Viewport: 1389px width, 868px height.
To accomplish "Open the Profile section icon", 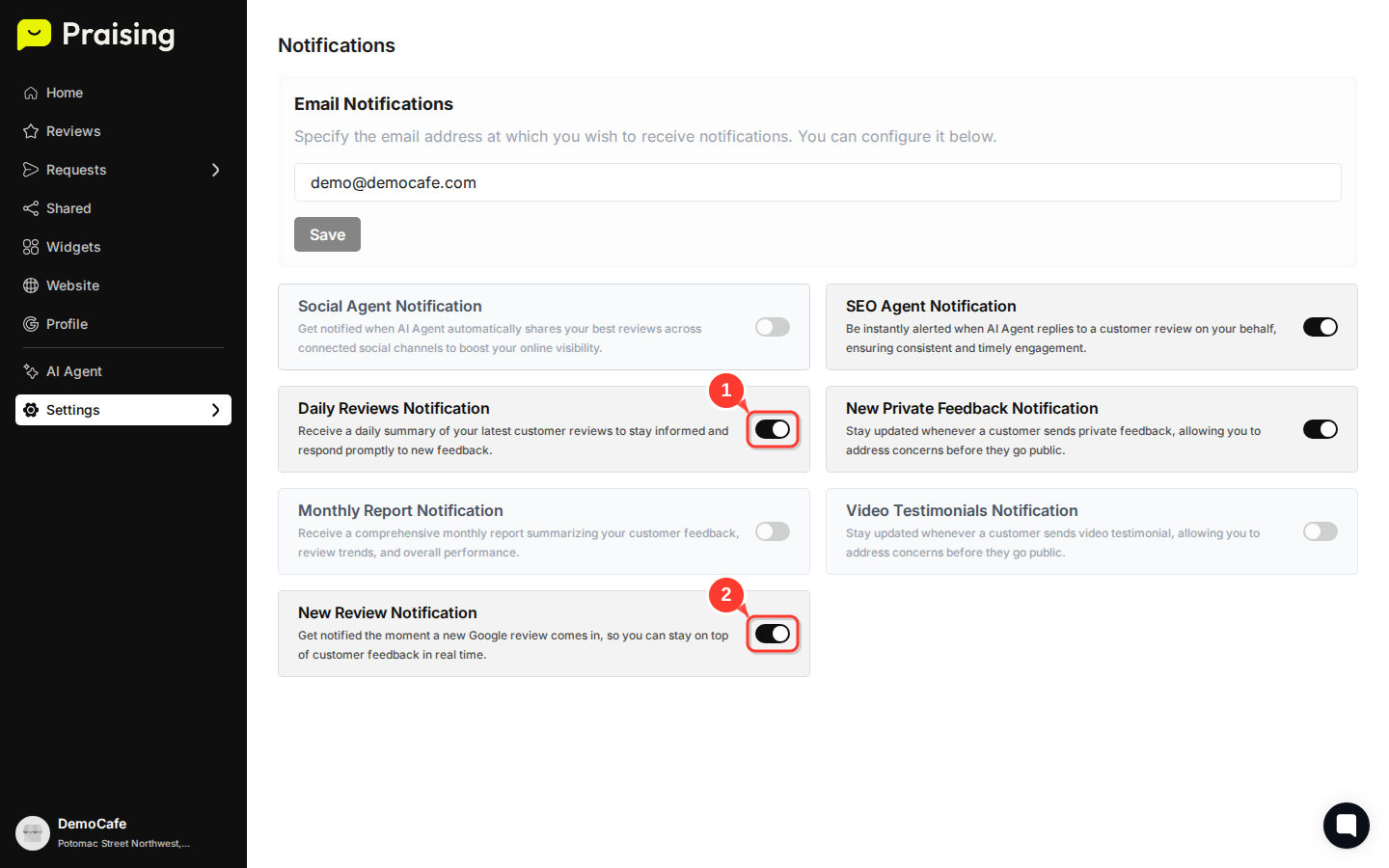I will 30,323.
